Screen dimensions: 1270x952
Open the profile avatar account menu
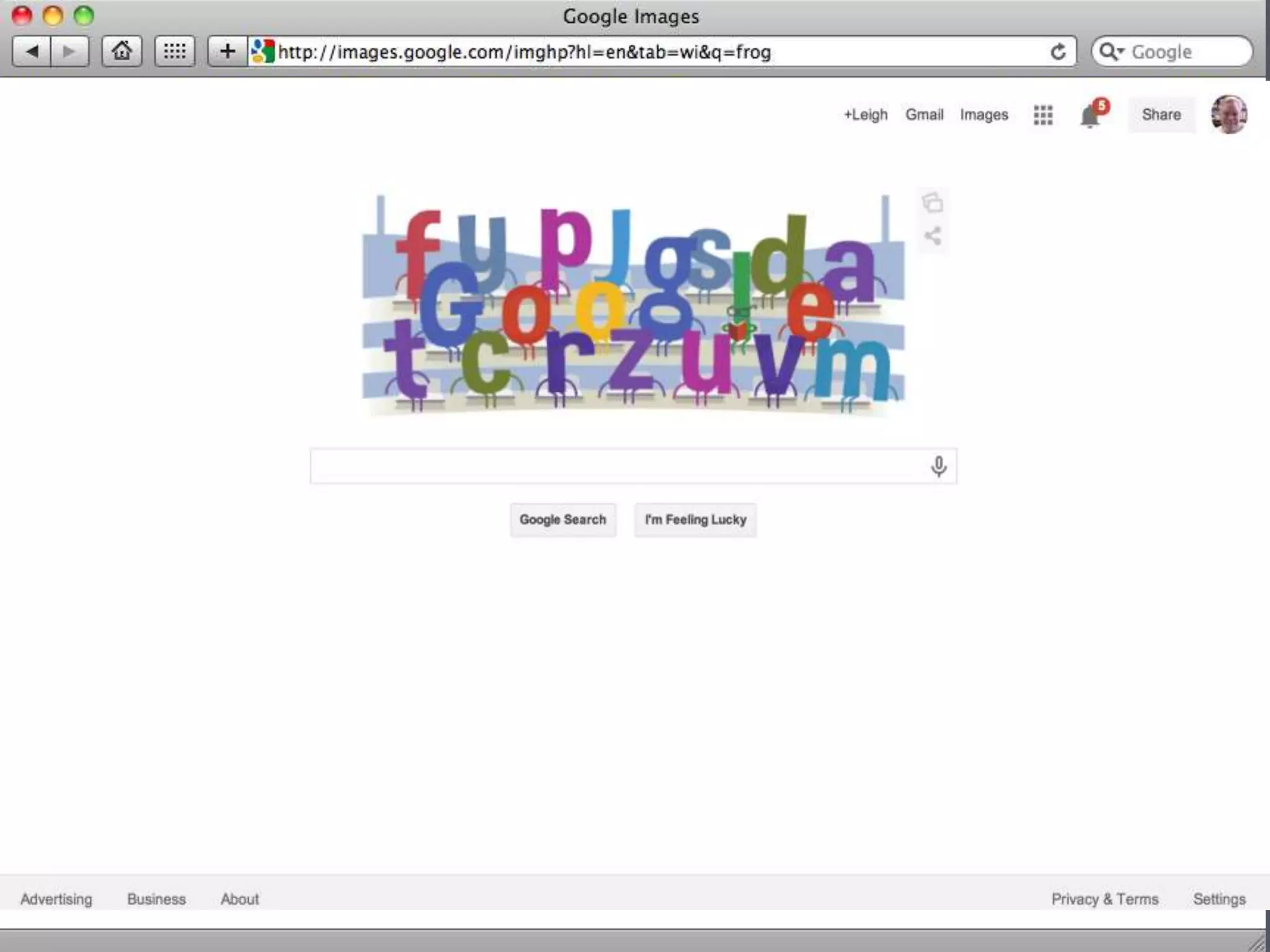pyautogui.click(x=1228, y=115)
